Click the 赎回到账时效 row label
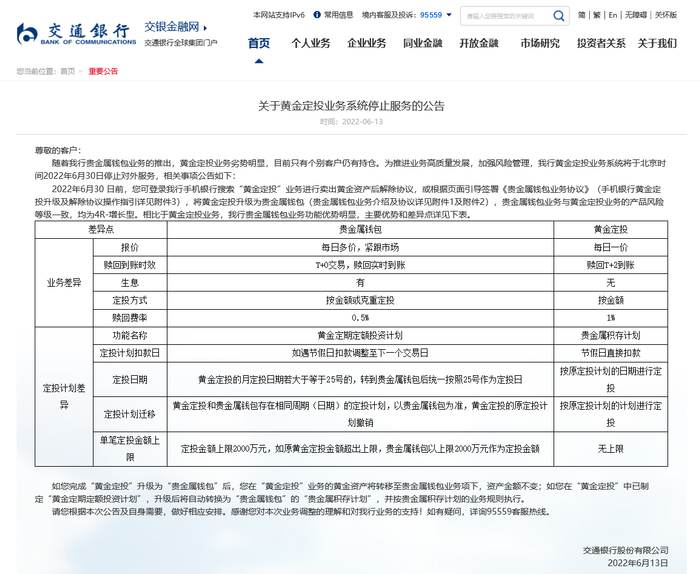 [130, 265]
